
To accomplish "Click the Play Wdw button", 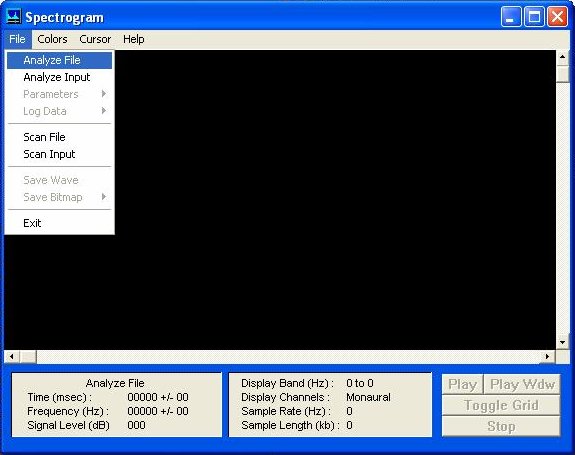I will tap(522, 384).
